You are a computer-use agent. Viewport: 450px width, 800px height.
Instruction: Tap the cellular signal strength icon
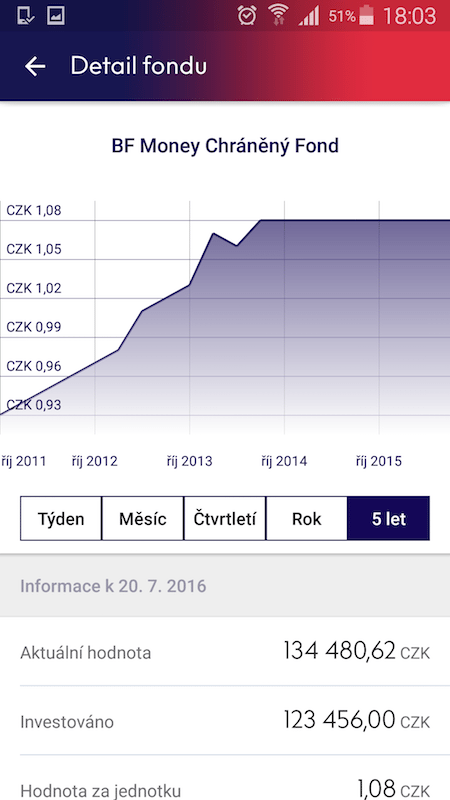click(309, 16)
